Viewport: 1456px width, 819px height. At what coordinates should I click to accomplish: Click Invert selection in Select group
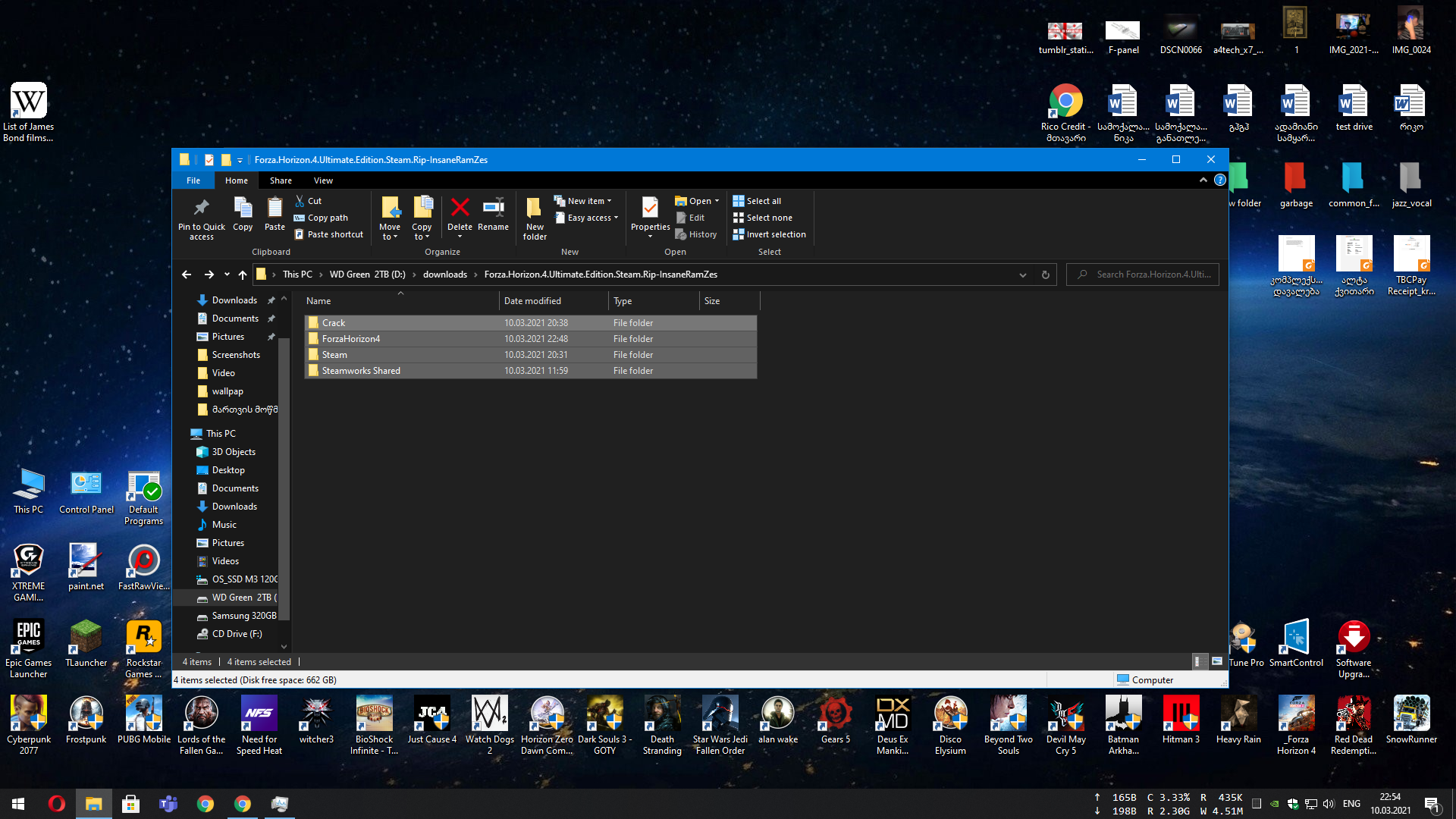[769, 234]
